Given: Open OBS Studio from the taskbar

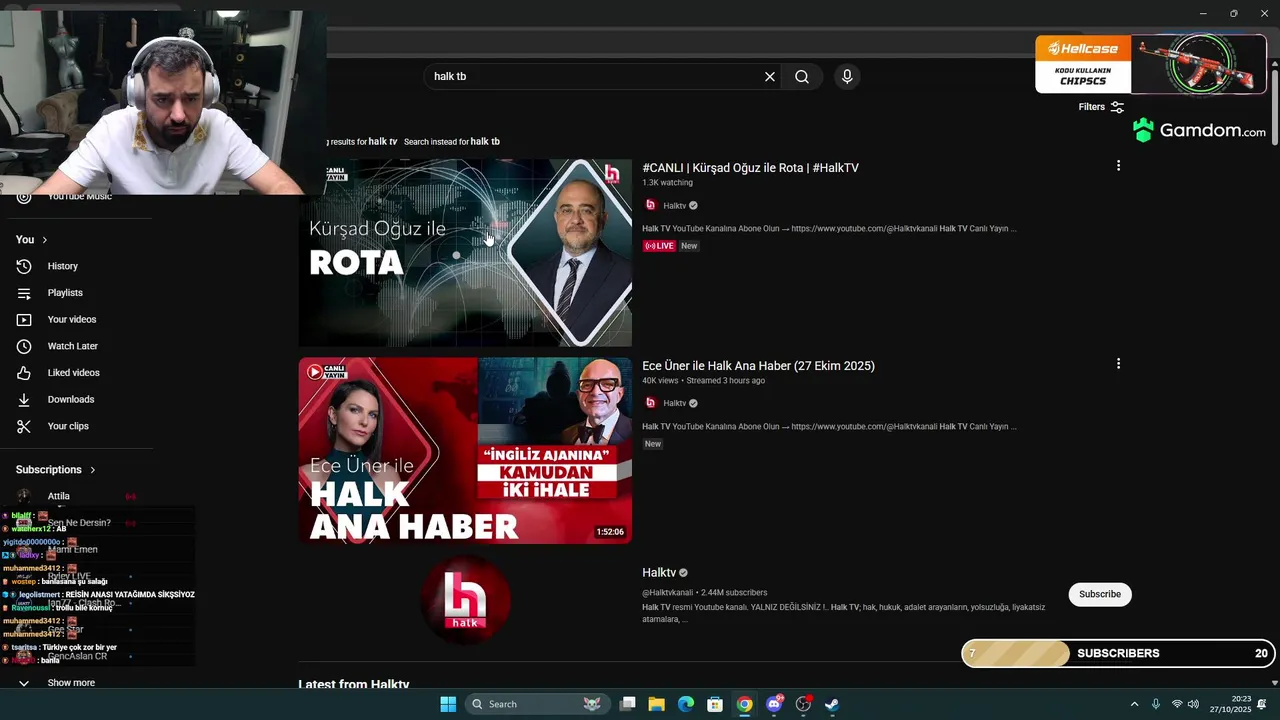Looking at the screenshot, I should [x=803, y=704].
